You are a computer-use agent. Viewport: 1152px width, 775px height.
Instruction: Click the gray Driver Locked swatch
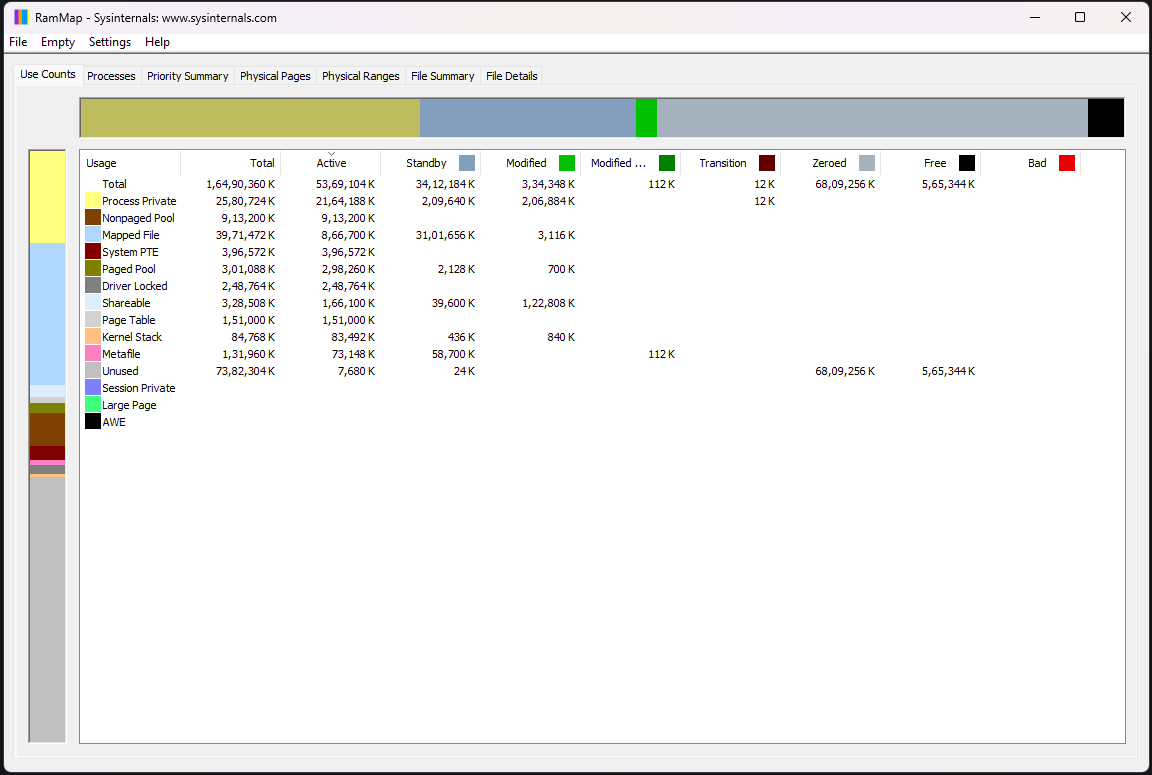(93, 285)
